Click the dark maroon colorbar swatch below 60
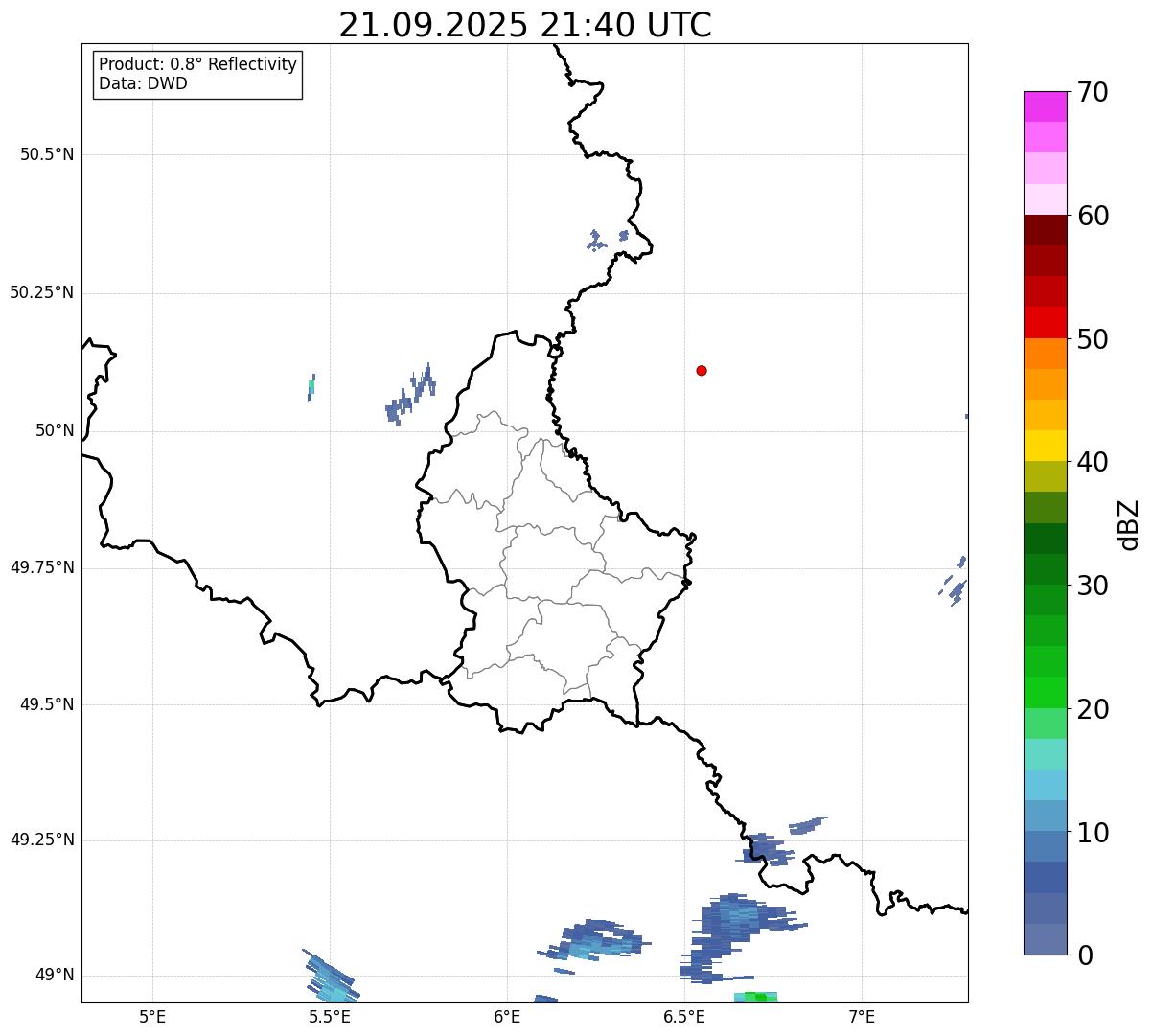The image size is (1152, 1036). 1045,230
